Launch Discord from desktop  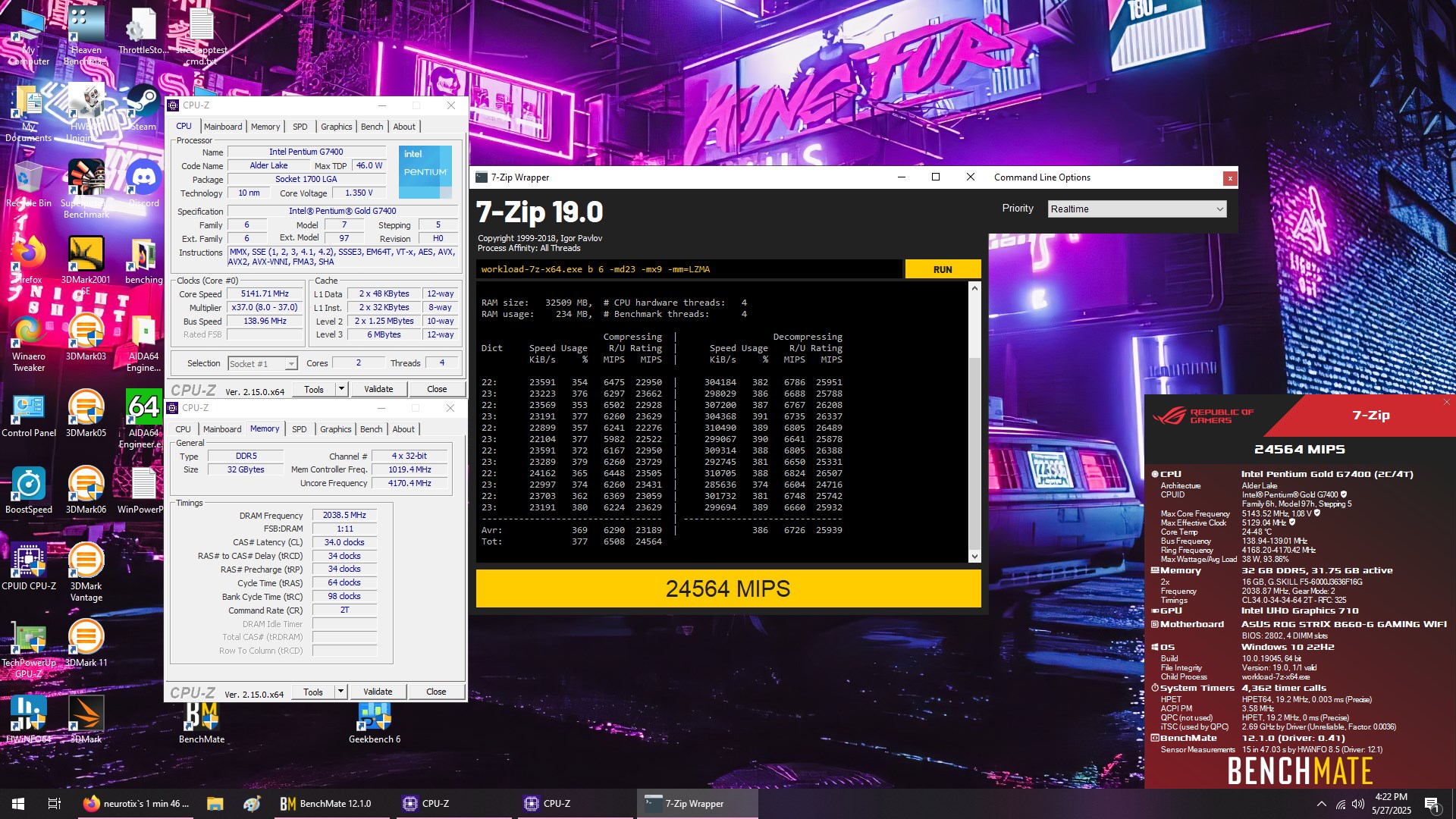coord(143,184)
